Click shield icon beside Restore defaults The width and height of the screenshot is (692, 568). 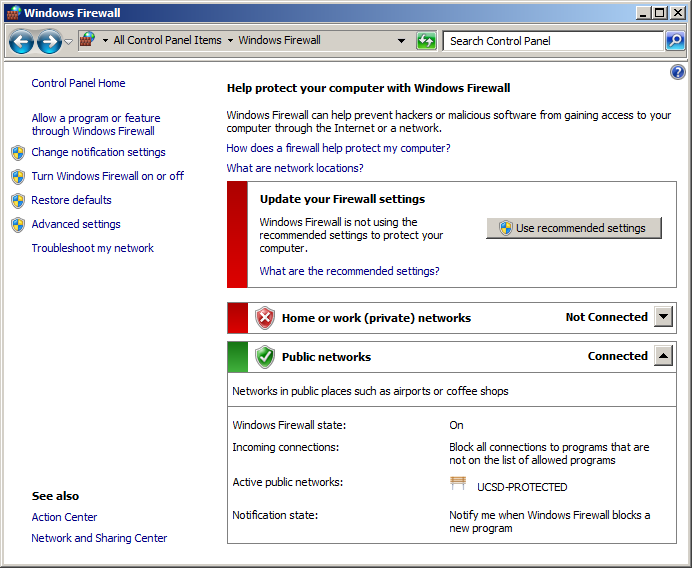click(18, 201)
